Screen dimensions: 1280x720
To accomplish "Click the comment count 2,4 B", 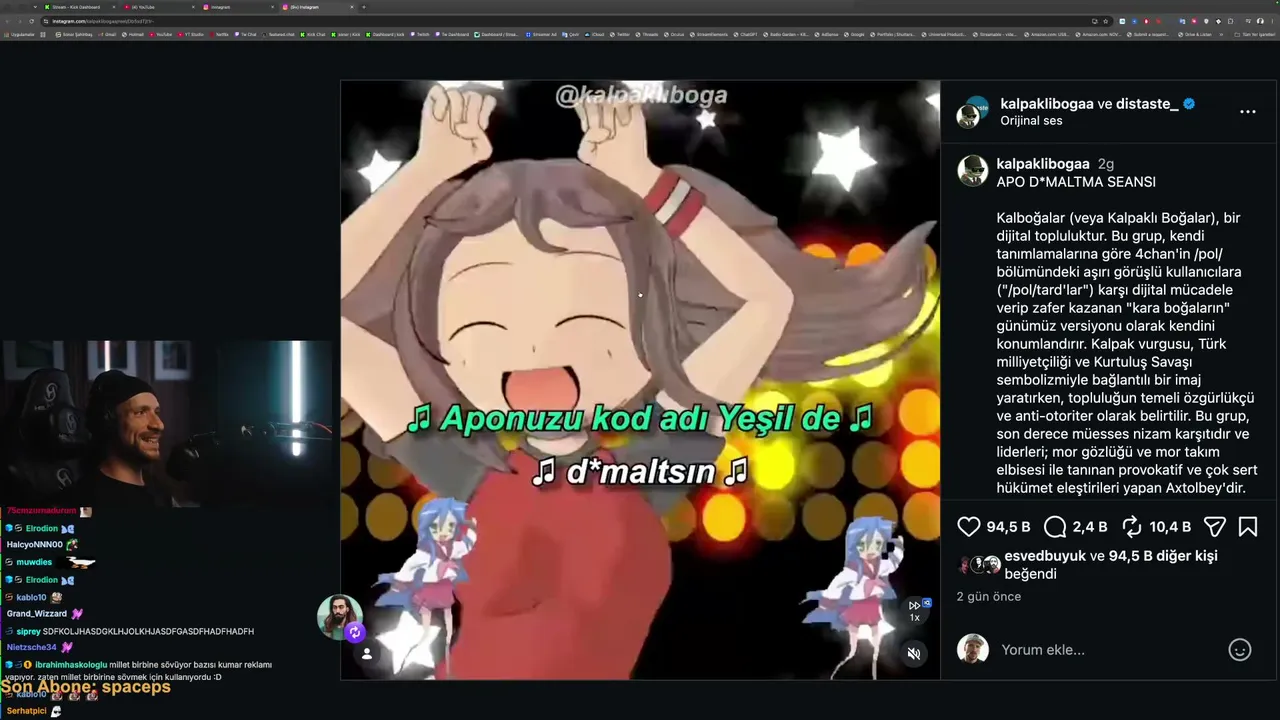I will pyautogui.click(x=1090, y=527).
